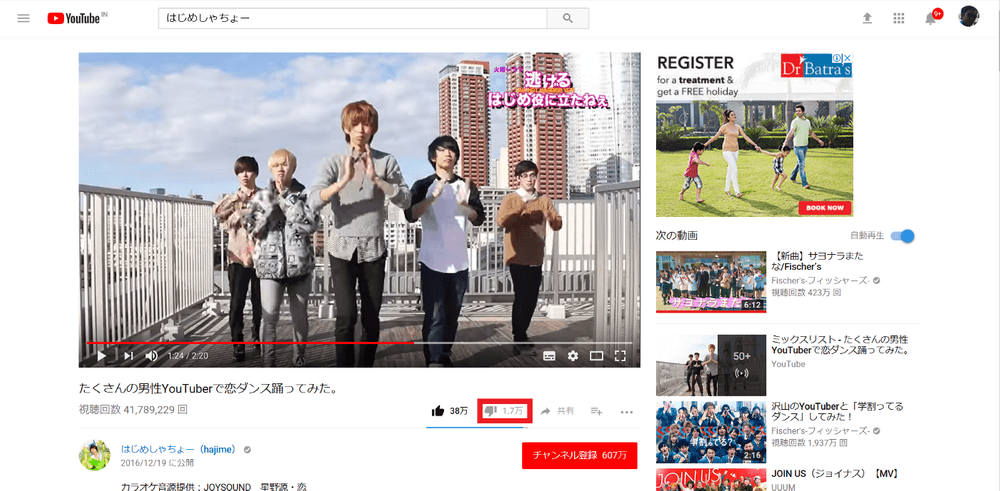The width and height of the screenshot is (1000, 491).
Task: Toggle subtitles in the video player
Action: point(549,355)
